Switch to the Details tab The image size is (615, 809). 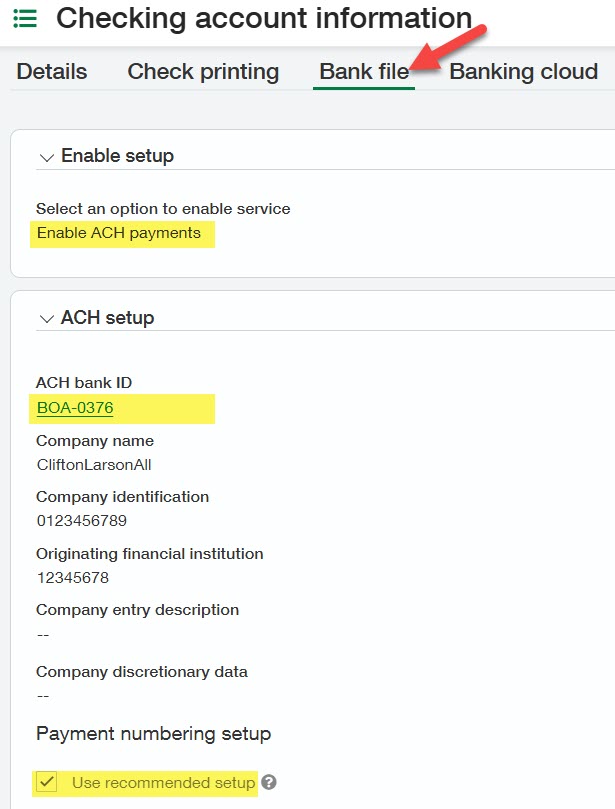pos(50,71)
